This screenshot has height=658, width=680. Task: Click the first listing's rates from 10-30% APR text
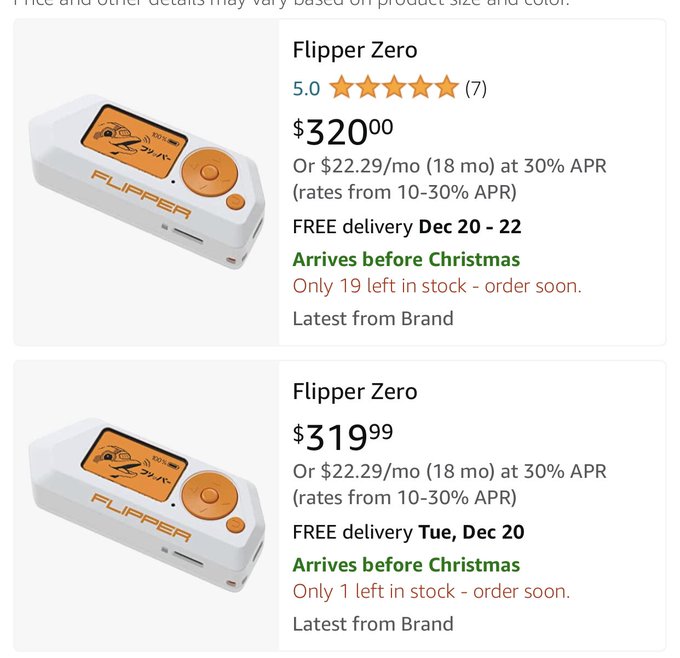pos(404,191)
